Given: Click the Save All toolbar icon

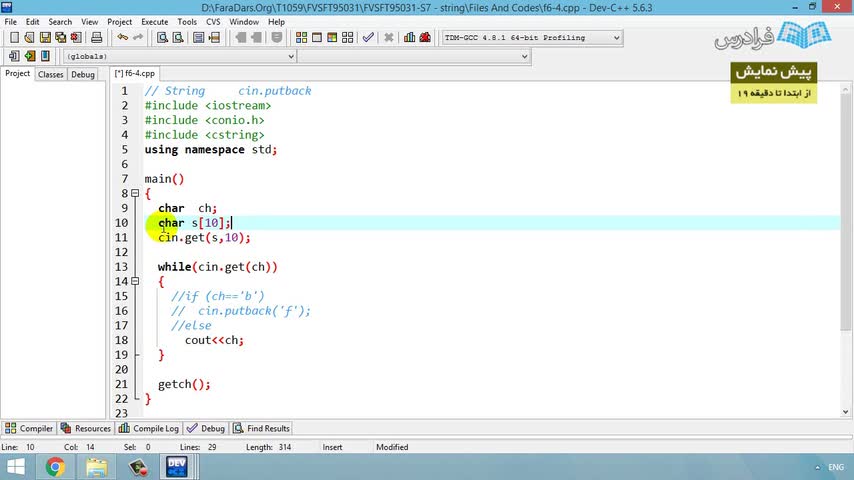Looking at the screenshot, I should tap(60, 38).
